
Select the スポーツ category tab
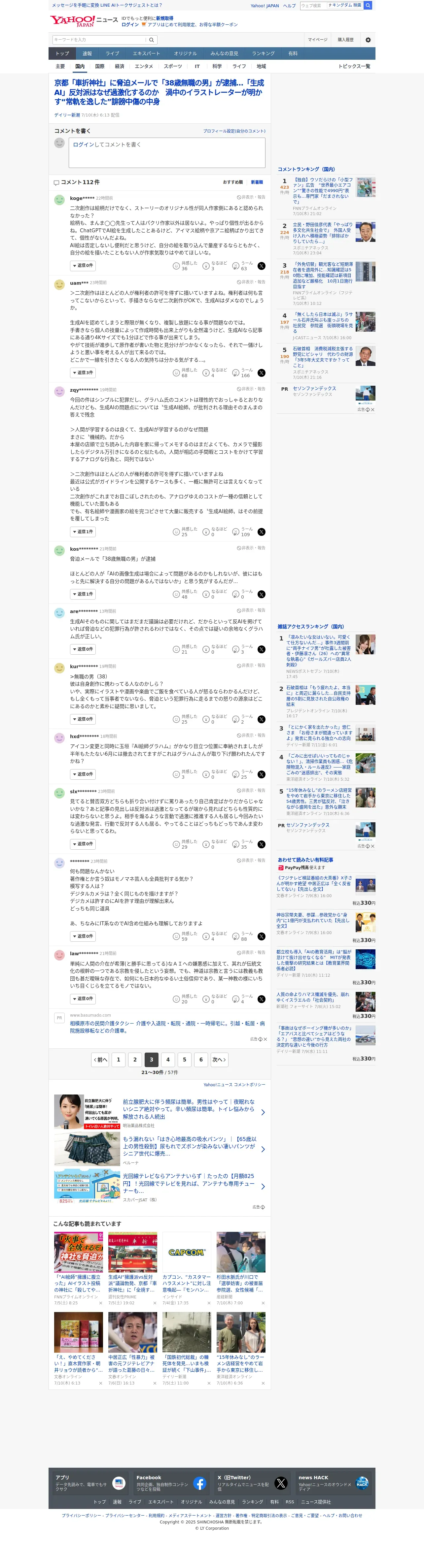pos(173,66)
